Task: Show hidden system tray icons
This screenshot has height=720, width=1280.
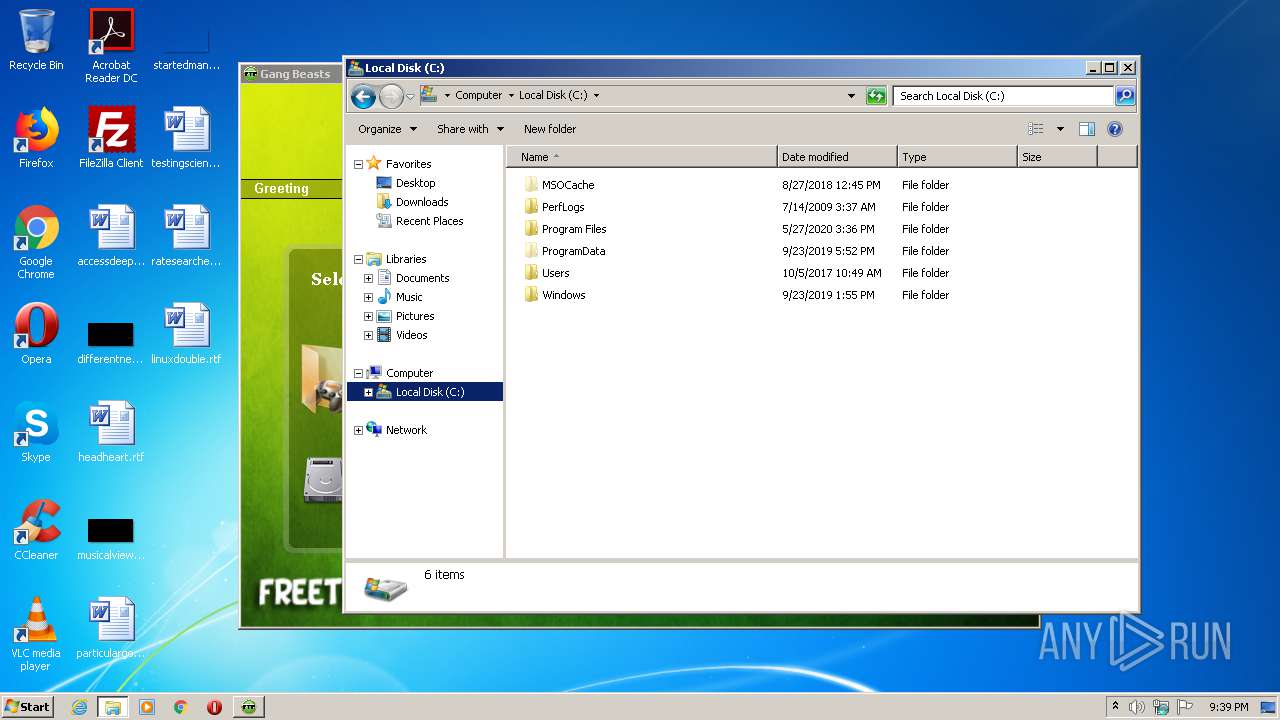Action: pos(1115,707)
